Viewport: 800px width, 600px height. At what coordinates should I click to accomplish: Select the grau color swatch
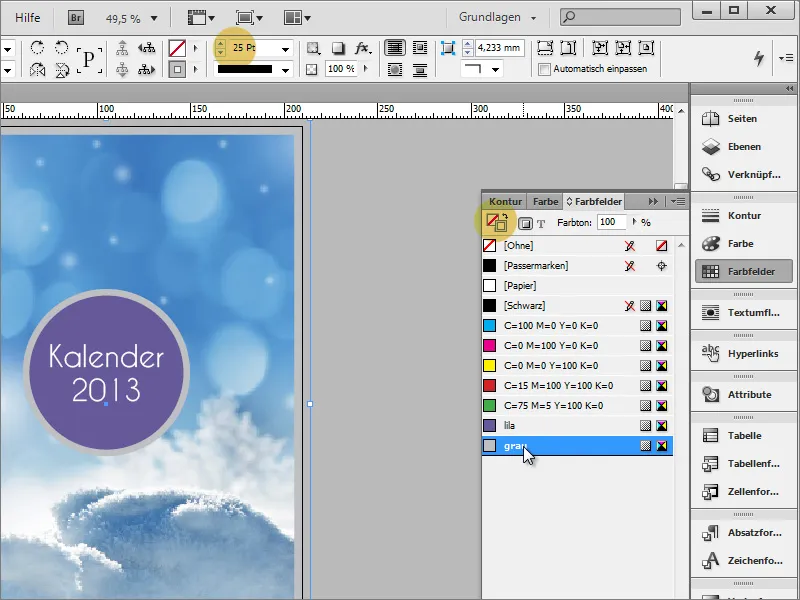coord(578,445)
